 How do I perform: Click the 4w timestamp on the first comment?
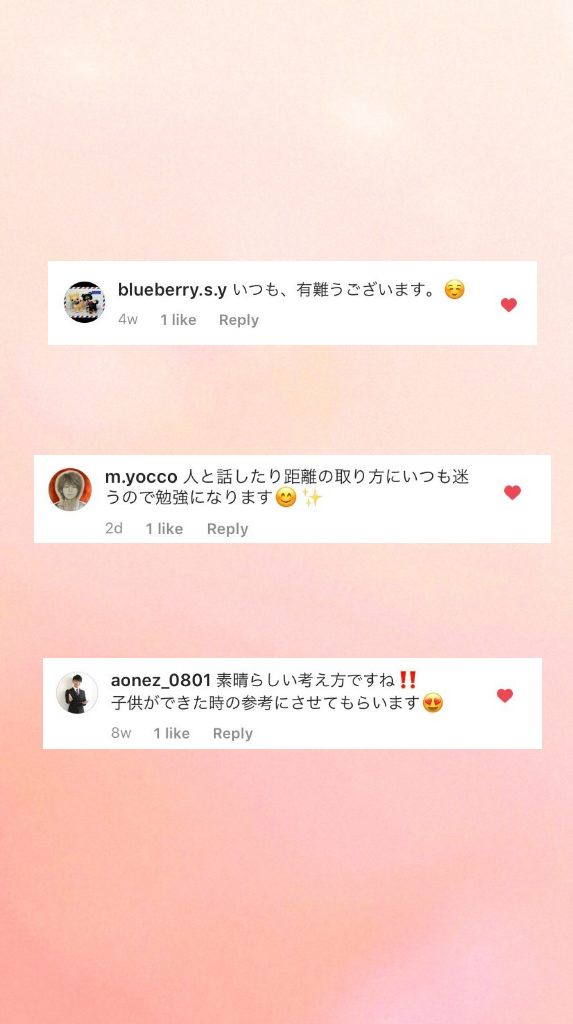(128, 320)
